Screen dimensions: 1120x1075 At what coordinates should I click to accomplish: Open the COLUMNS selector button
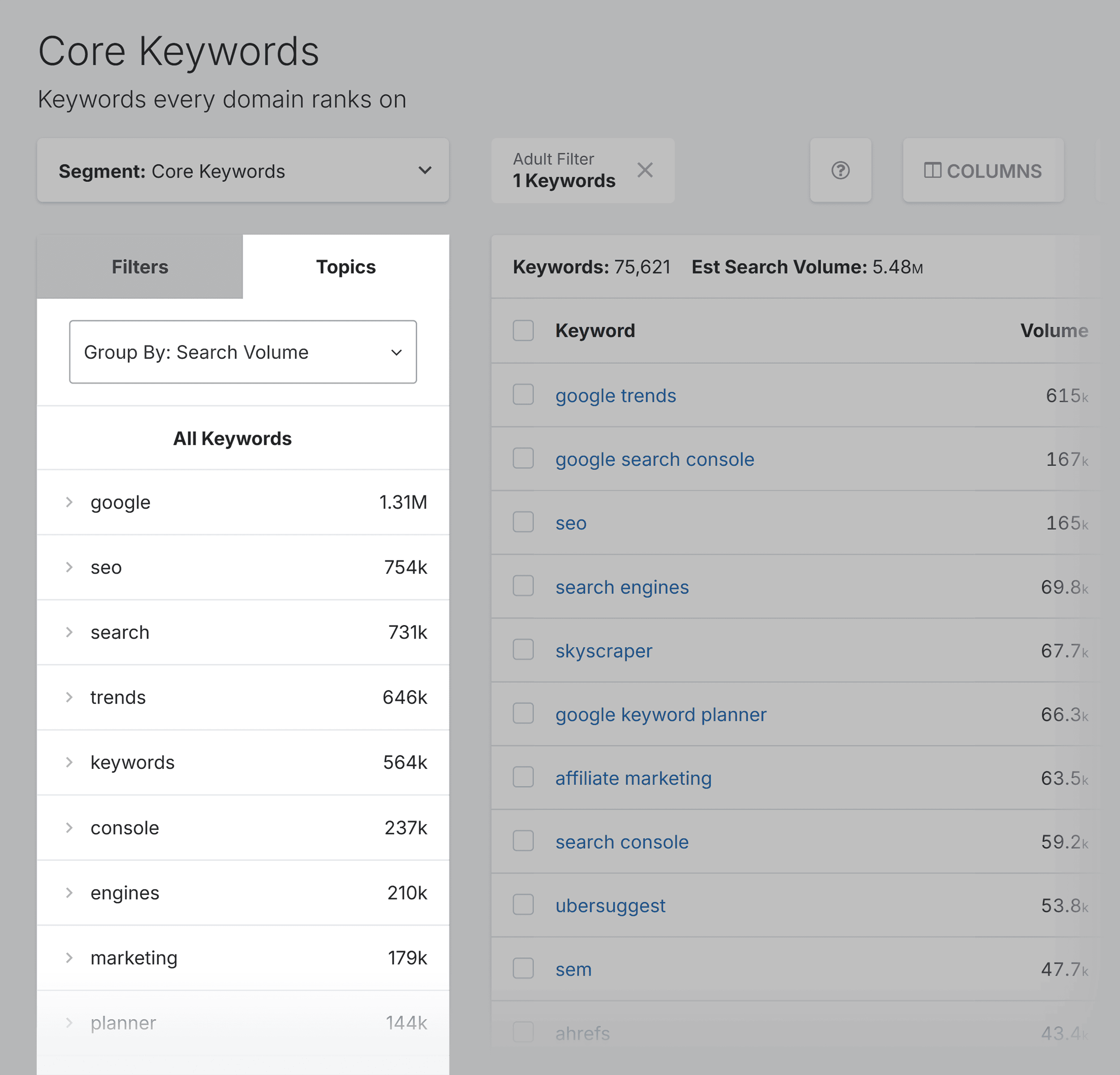983,170
